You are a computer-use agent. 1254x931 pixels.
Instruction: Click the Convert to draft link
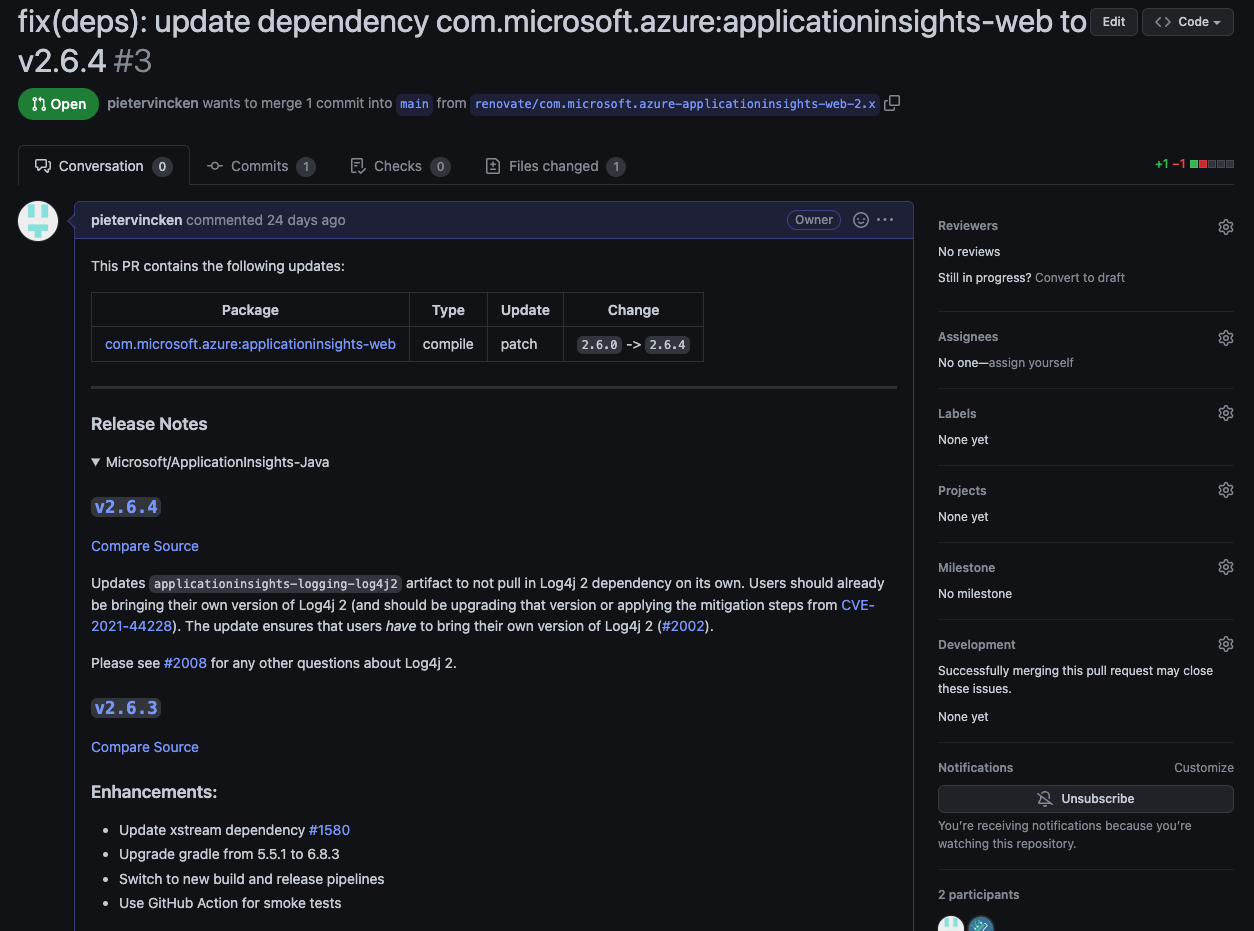pos(1080,278)
